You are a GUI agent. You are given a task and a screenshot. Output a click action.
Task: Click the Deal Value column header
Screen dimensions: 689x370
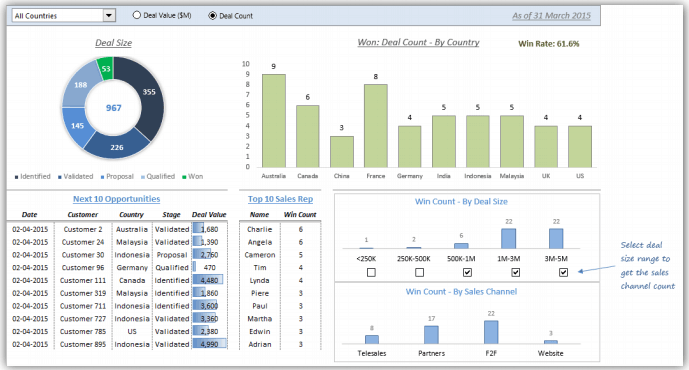click(209, 215)
